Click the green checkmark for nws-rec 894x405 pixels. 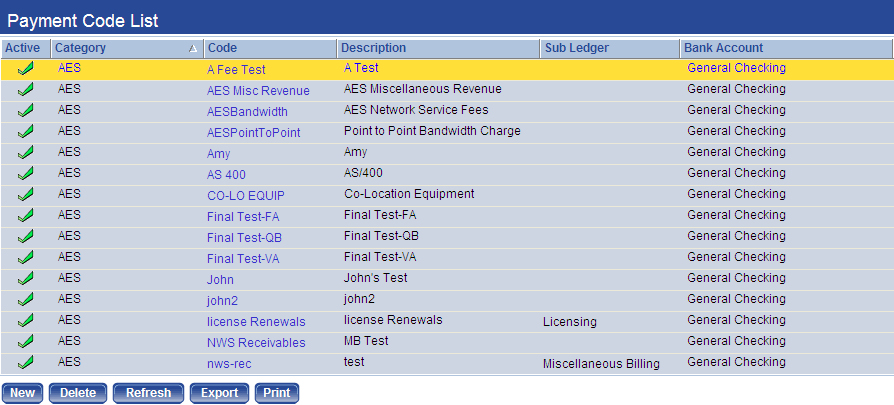coord(25,363)
